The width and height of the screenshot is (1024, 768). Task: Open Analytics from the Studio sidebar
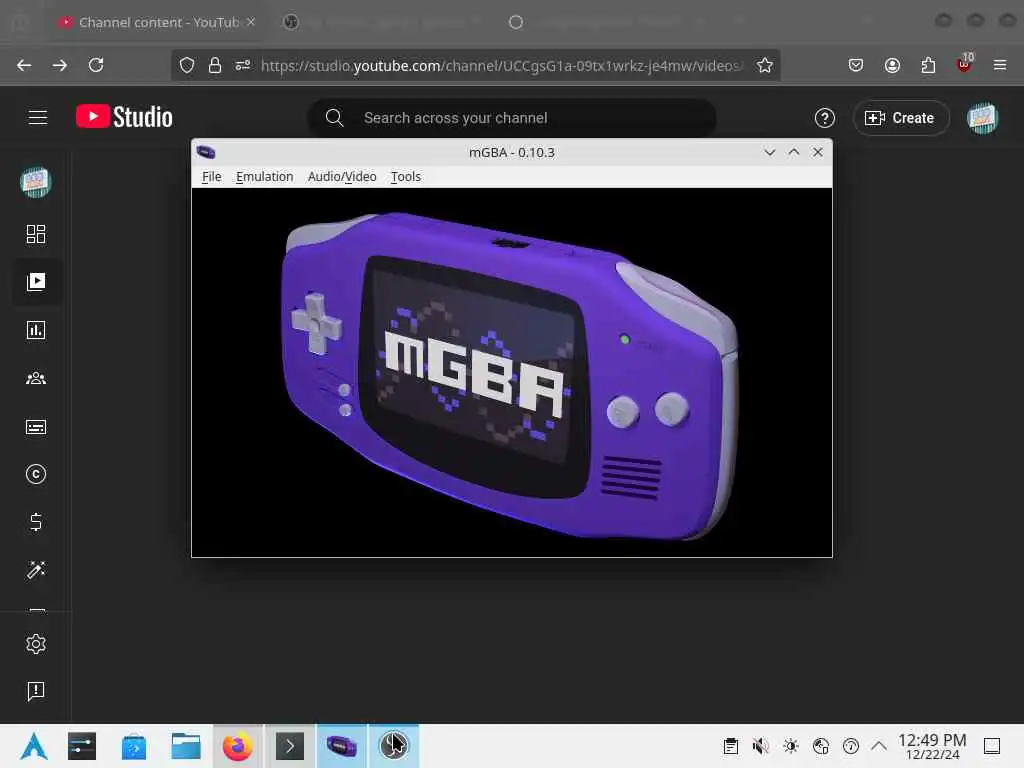36,330
